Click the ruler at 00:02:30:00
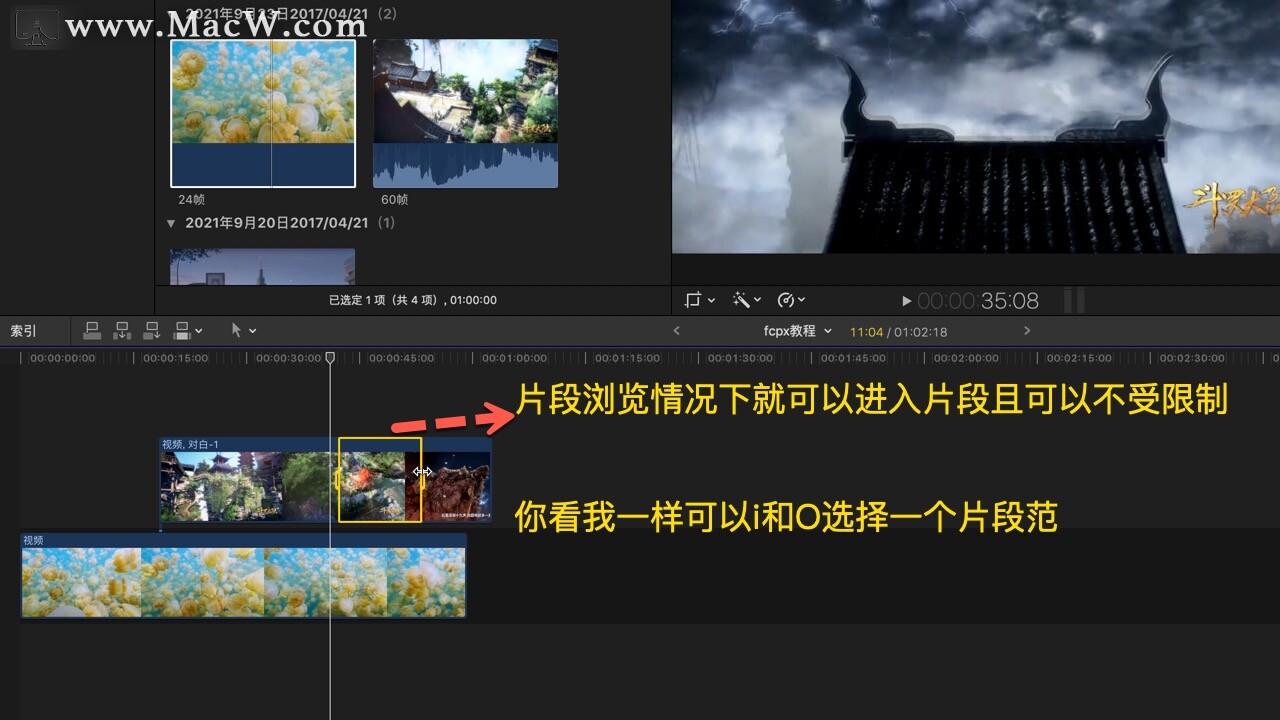1280x720 pixels. pyautogui.click(x=1194, y=358)
